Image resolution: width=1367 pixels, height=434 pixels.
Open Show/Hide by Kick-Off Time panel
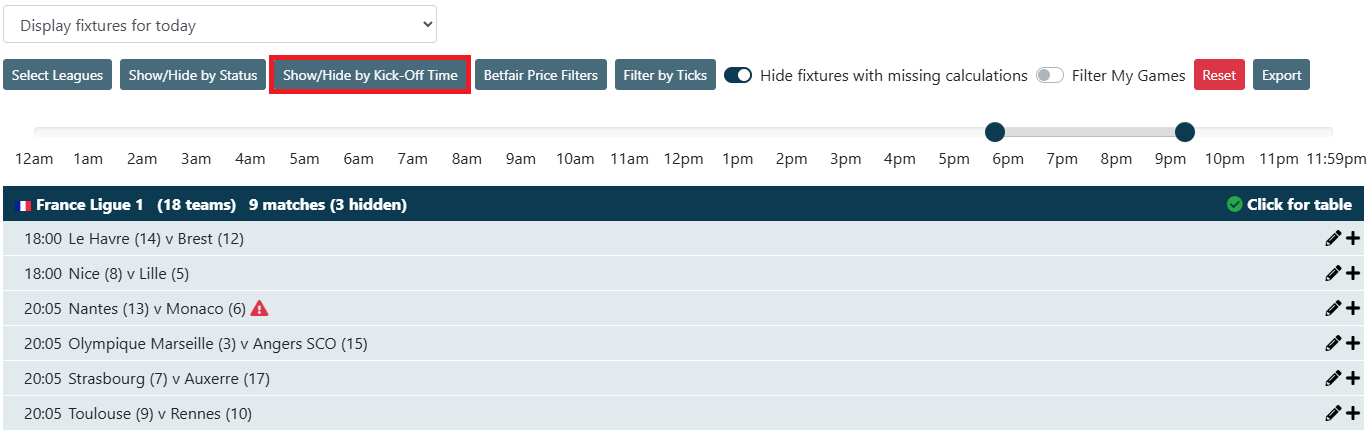click(x=370, y=75)
